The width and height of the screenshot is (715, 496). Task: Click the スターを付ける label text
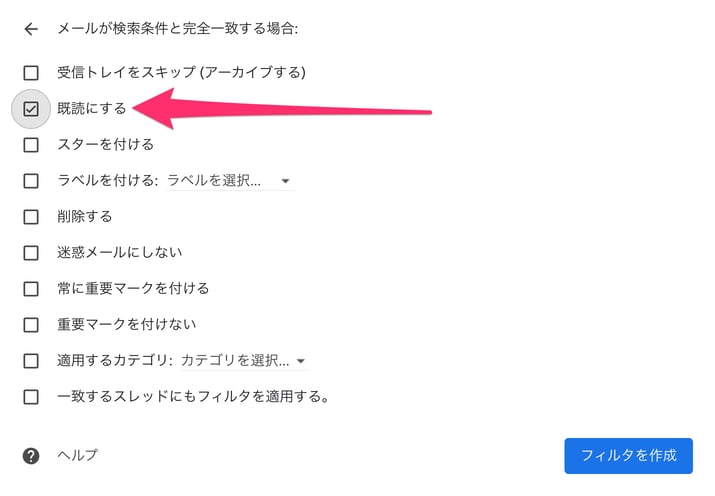(x=105, y=145)
